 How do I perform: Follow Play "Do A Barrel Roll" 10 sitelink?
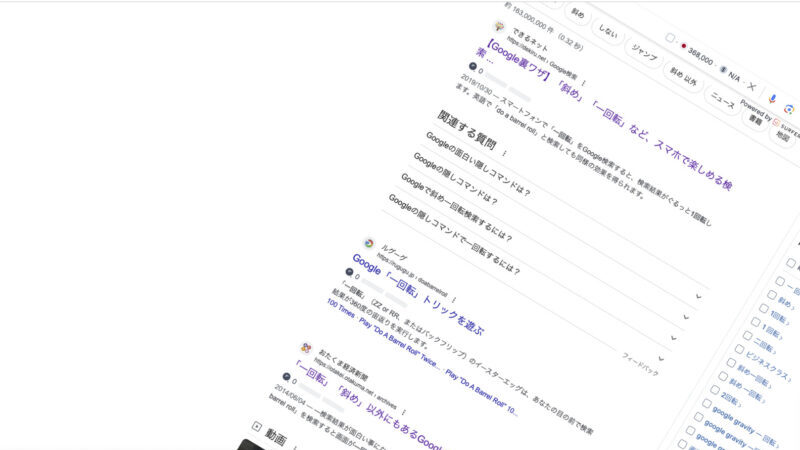(481, 392)
